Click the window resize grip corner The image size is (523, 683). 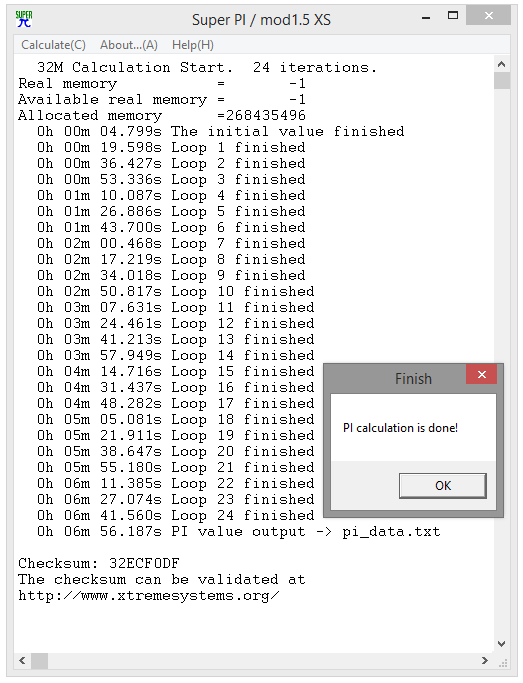[x=503, y=663]
